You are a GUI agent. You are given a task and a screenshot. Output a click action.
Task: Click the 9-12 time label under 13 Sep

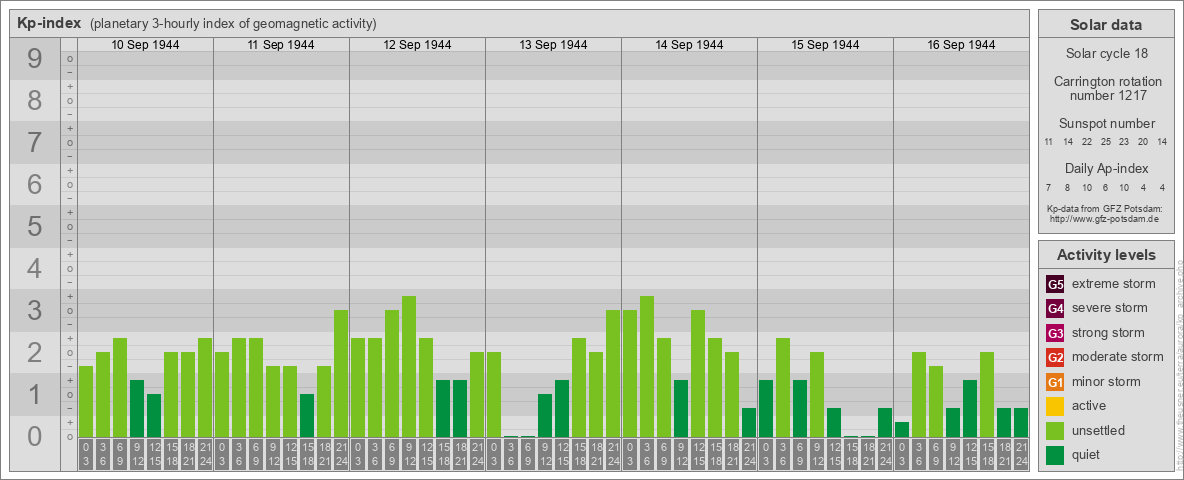544,455
